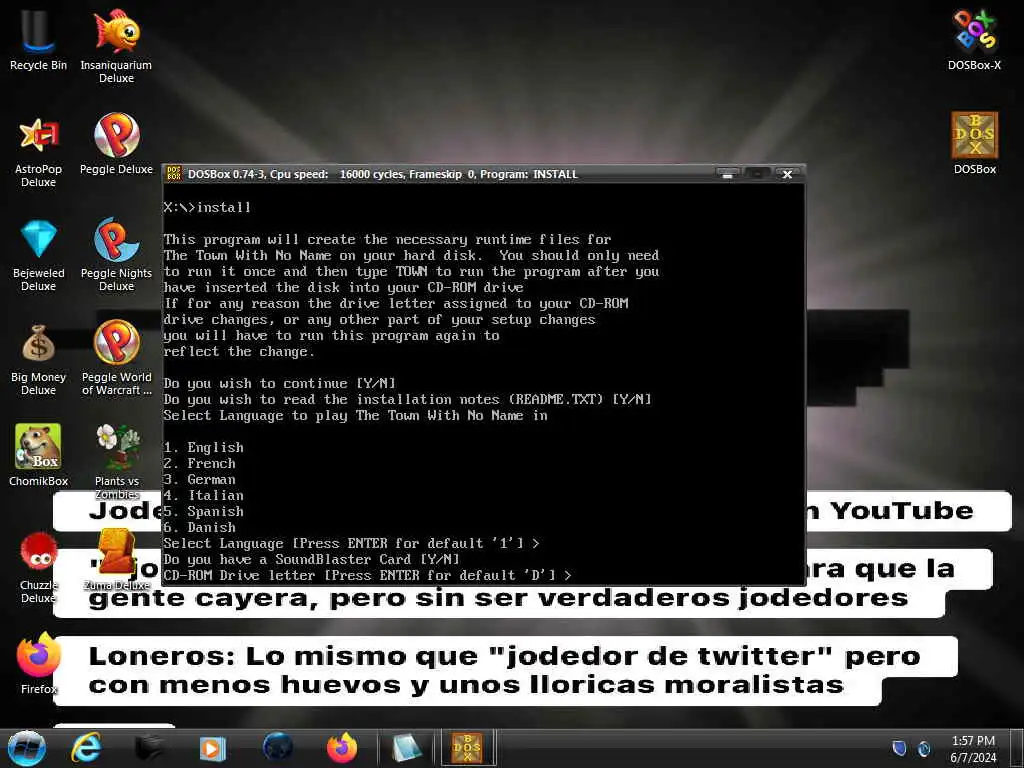This screenshot has height=768, width=1024.
Task: Click the notepad-style taskbar icon
Action: pos(407,748)
